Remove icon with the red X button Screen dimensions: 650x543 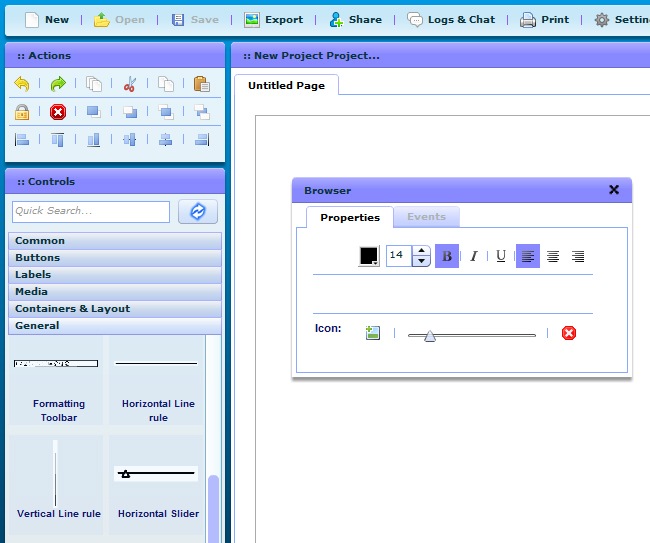[569, 333]
